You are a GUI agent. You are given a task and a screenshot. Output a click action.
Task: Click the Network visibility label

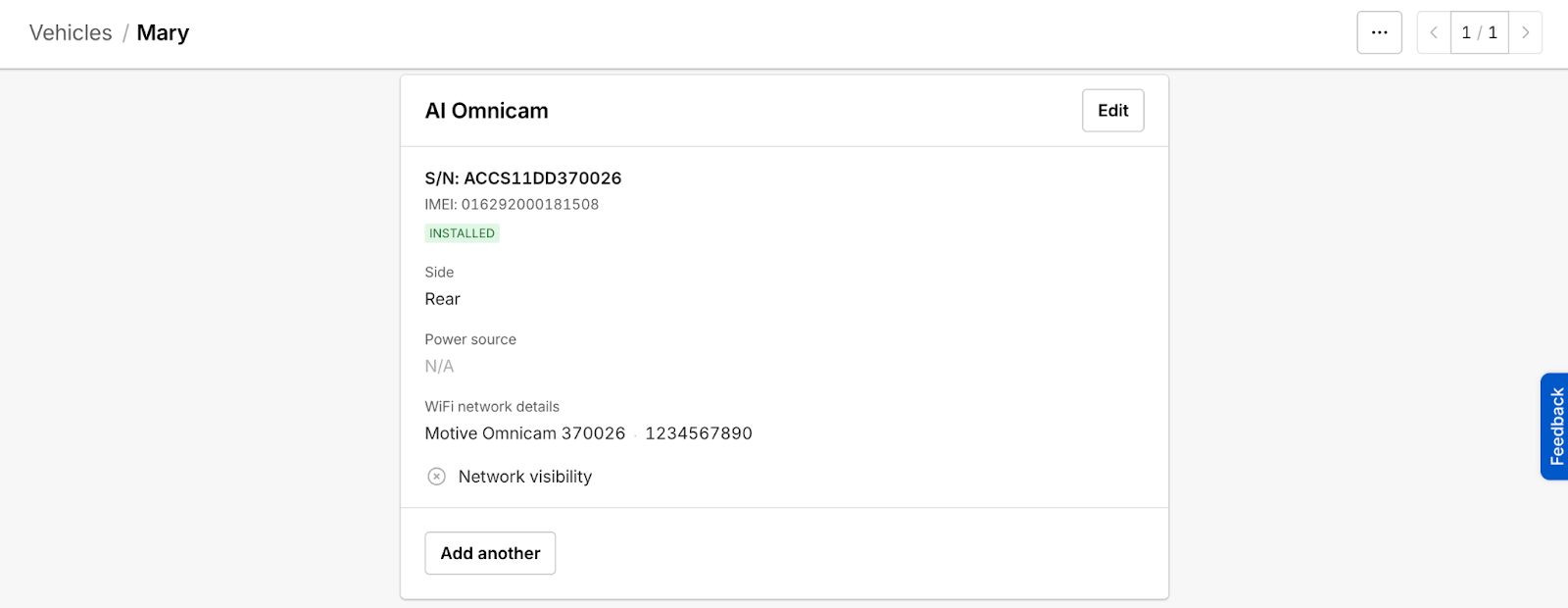(525, 477)
